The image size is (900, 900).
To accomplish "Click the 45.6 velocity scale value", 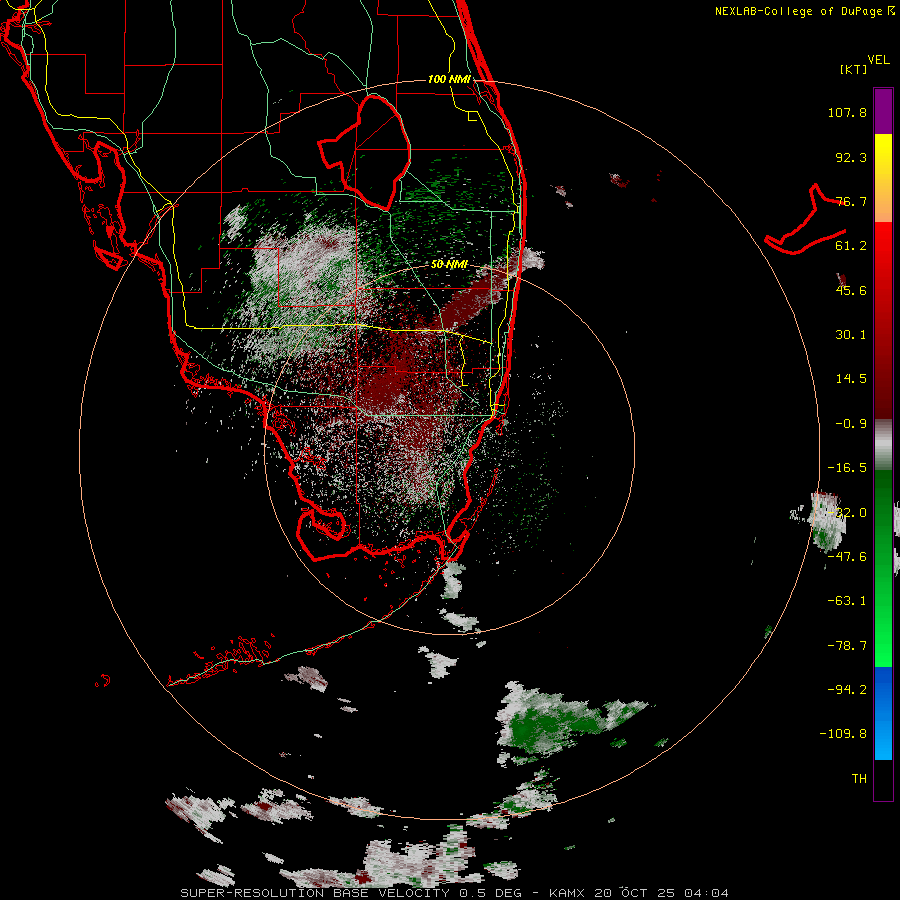I will pos(851,290).
